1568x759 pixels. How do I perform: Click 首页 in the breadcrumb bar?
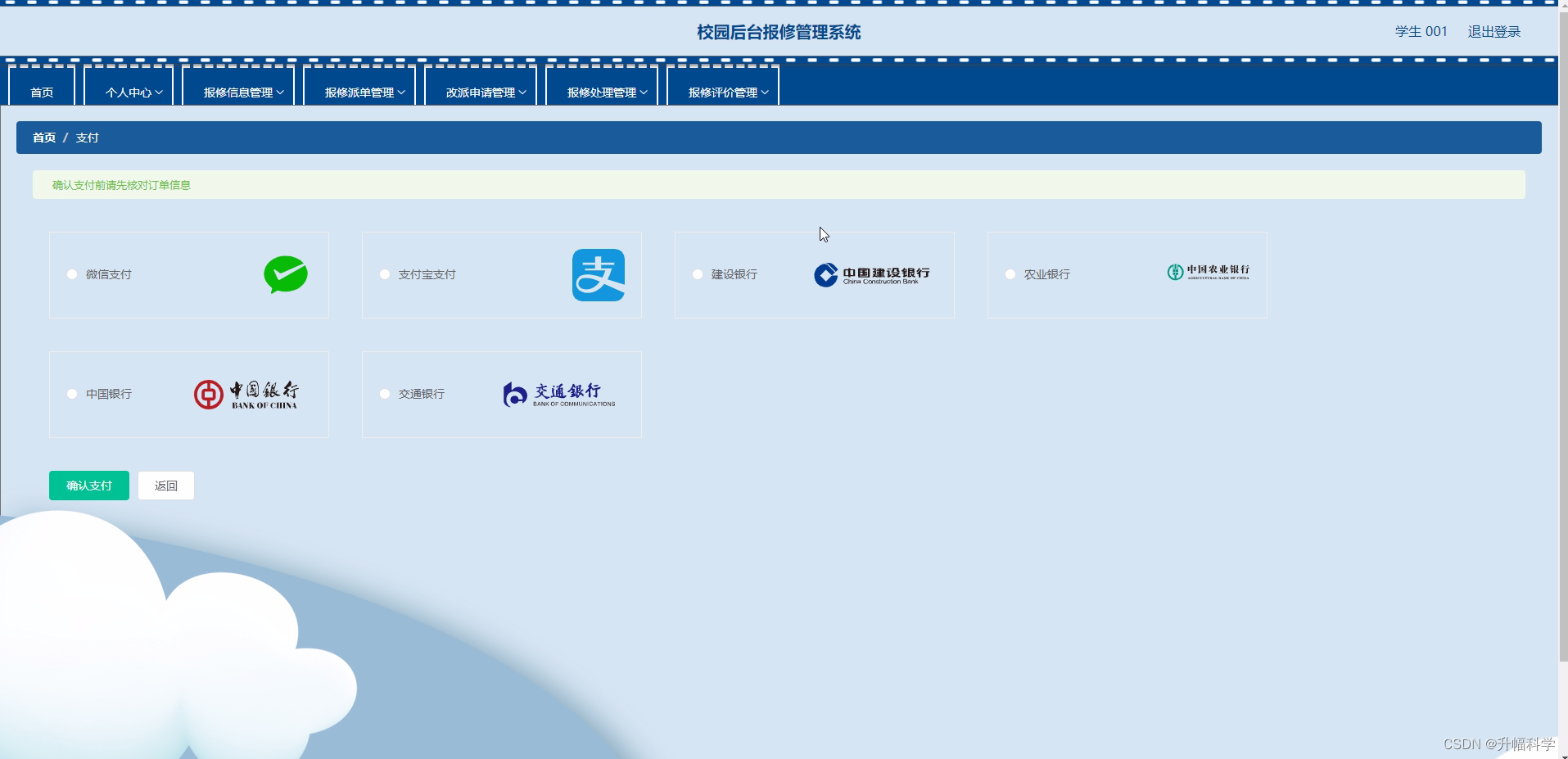point(44,137)
